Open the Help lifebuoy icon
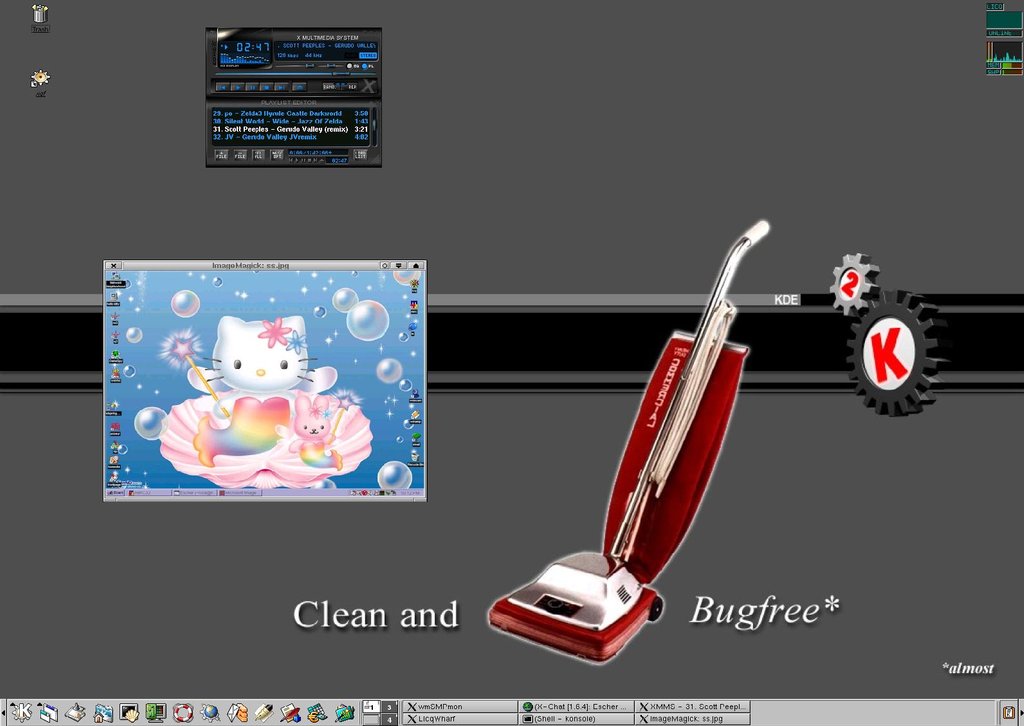Viewport: 1024px width, 726px height. pyautogui.click(x=183, y=712)
